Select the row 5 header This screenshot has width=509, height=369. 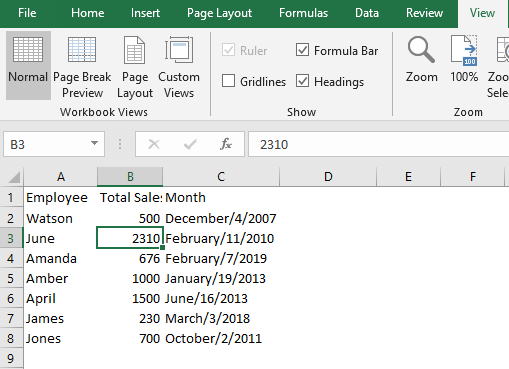click(11, 279)
